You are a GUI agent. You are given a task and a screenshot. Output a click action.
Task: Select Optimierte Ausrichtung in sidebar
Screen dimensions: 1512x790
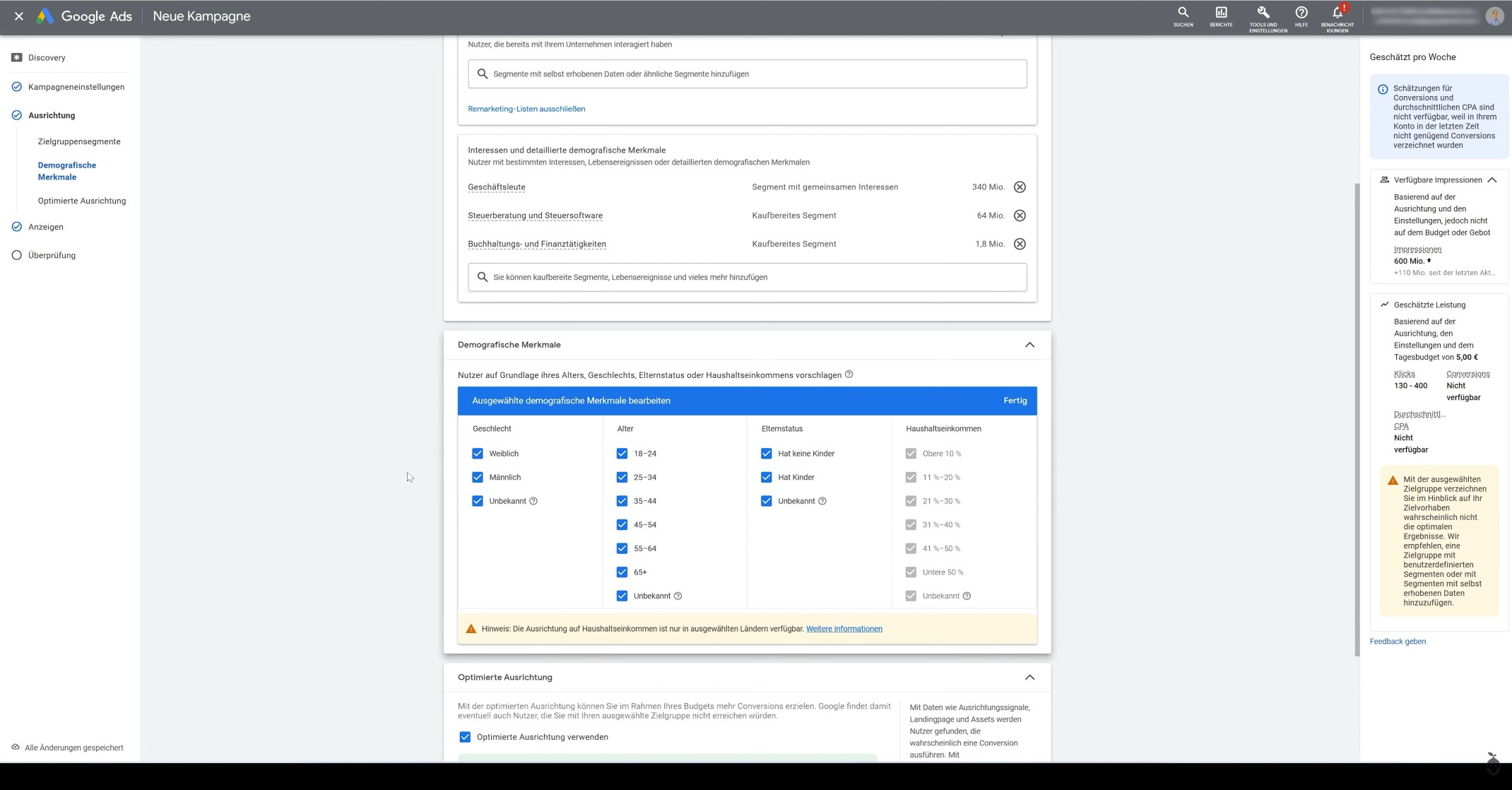click(x=82, y=201)
